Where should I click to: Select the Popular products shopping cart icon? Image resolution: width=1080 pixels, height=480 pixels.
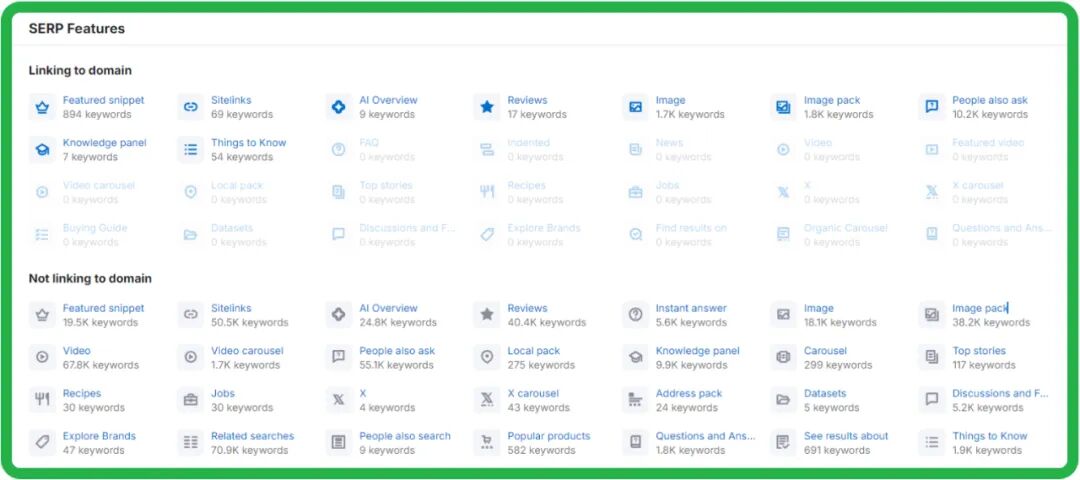[x=487, y=442]
